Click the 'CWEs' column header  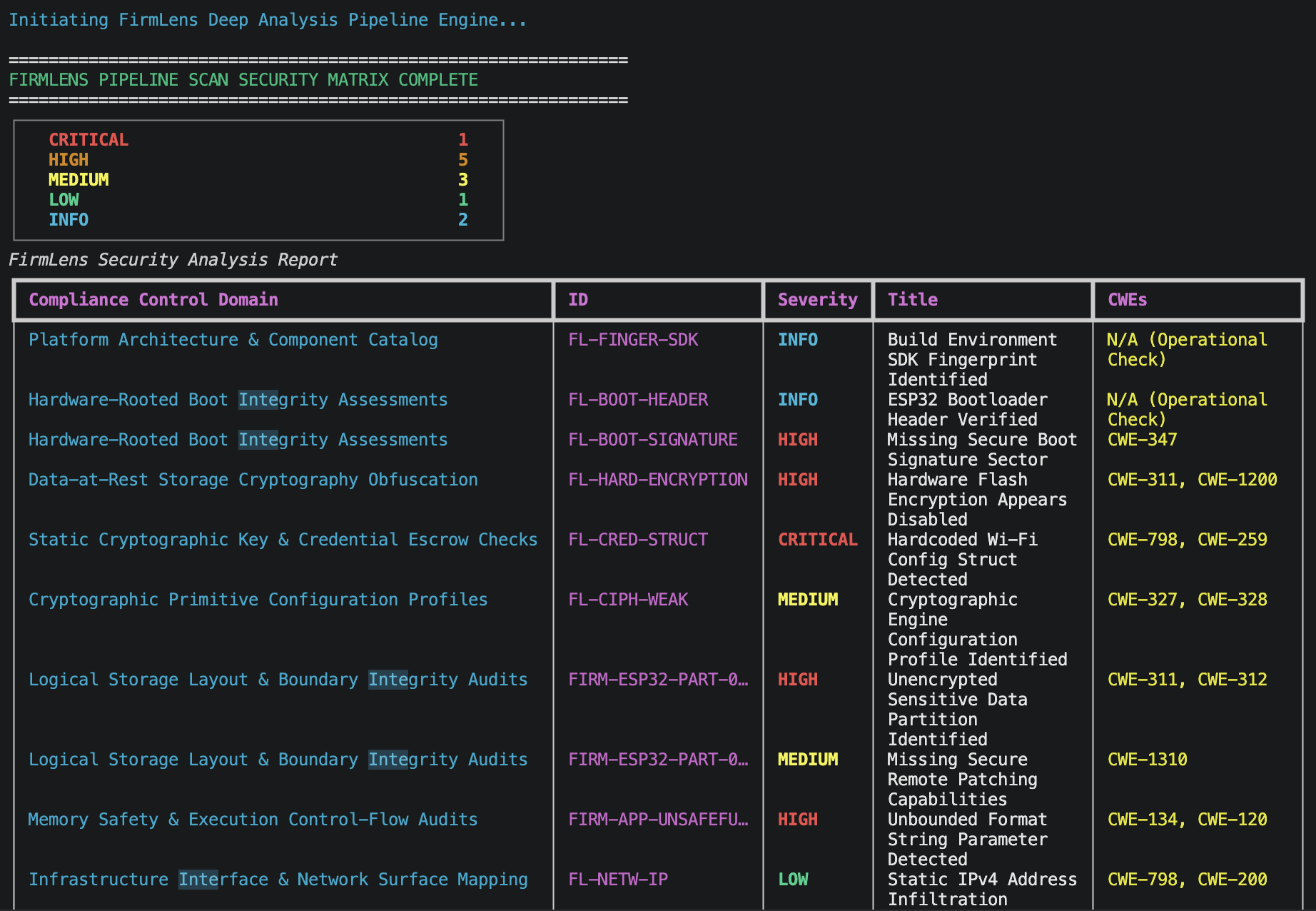(1128, 300)
